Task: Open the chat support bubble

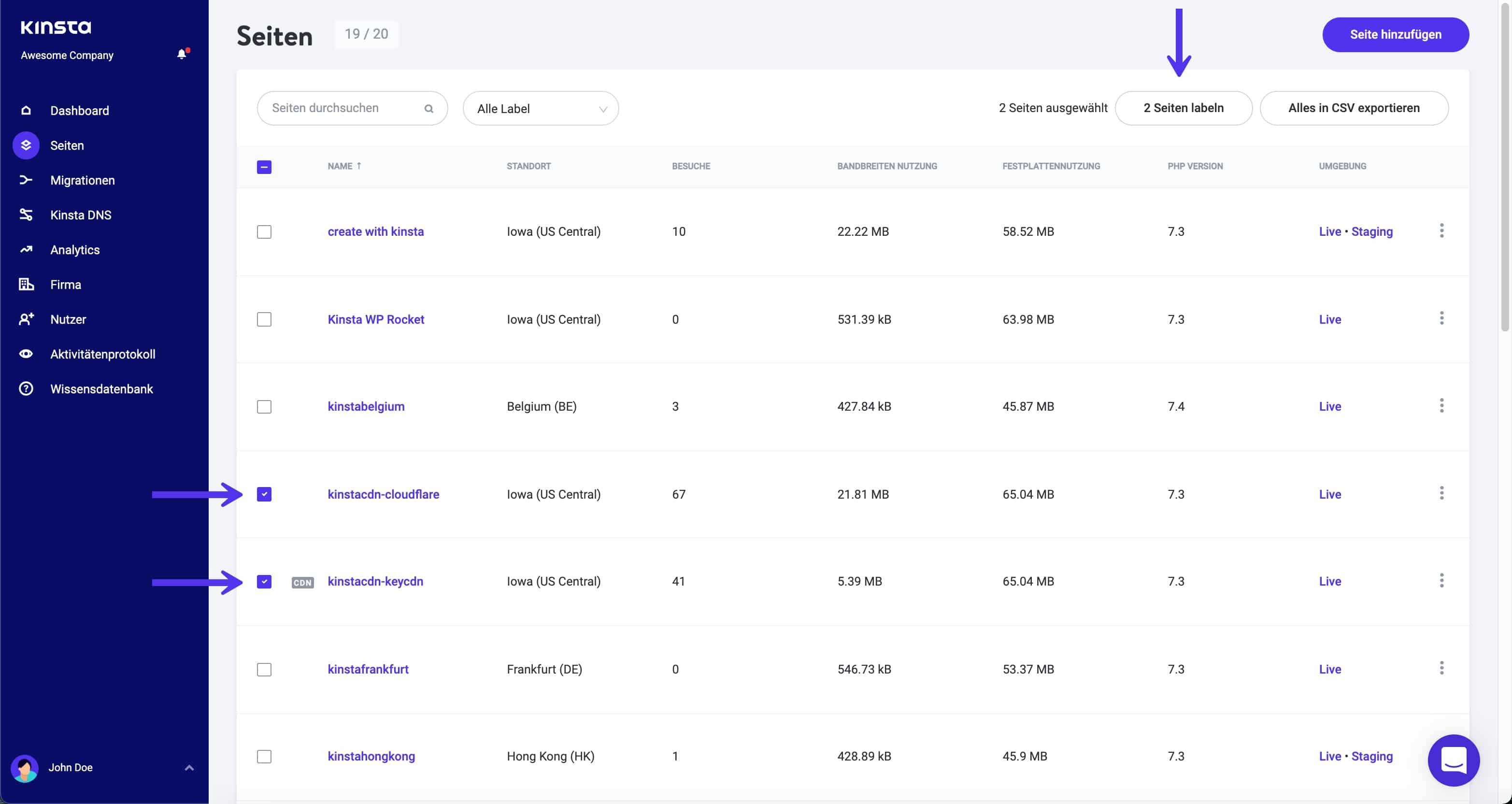Action: pyautogui.click(x=1453, y=760)
